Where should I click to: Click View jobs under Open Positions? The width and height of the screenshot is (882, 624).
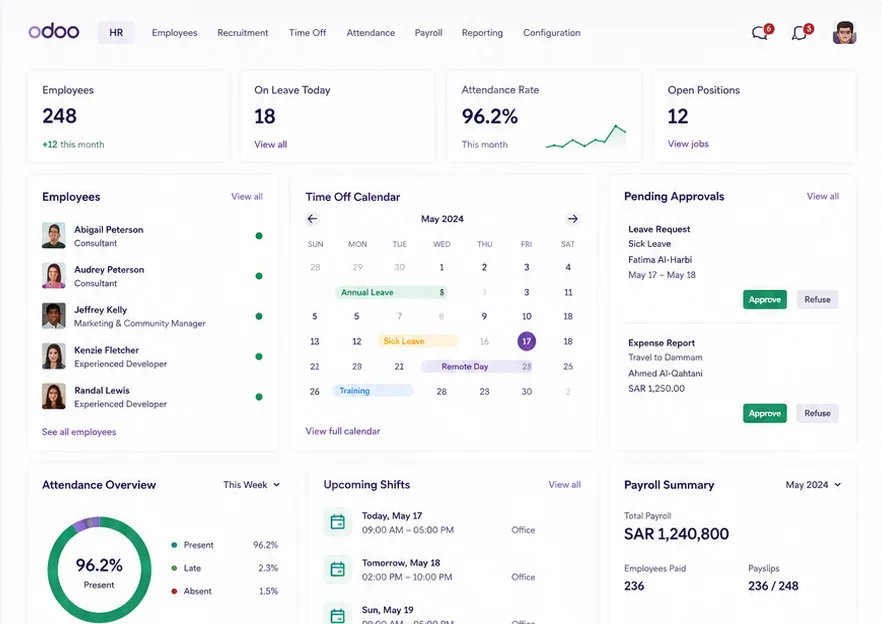point(688,143)
